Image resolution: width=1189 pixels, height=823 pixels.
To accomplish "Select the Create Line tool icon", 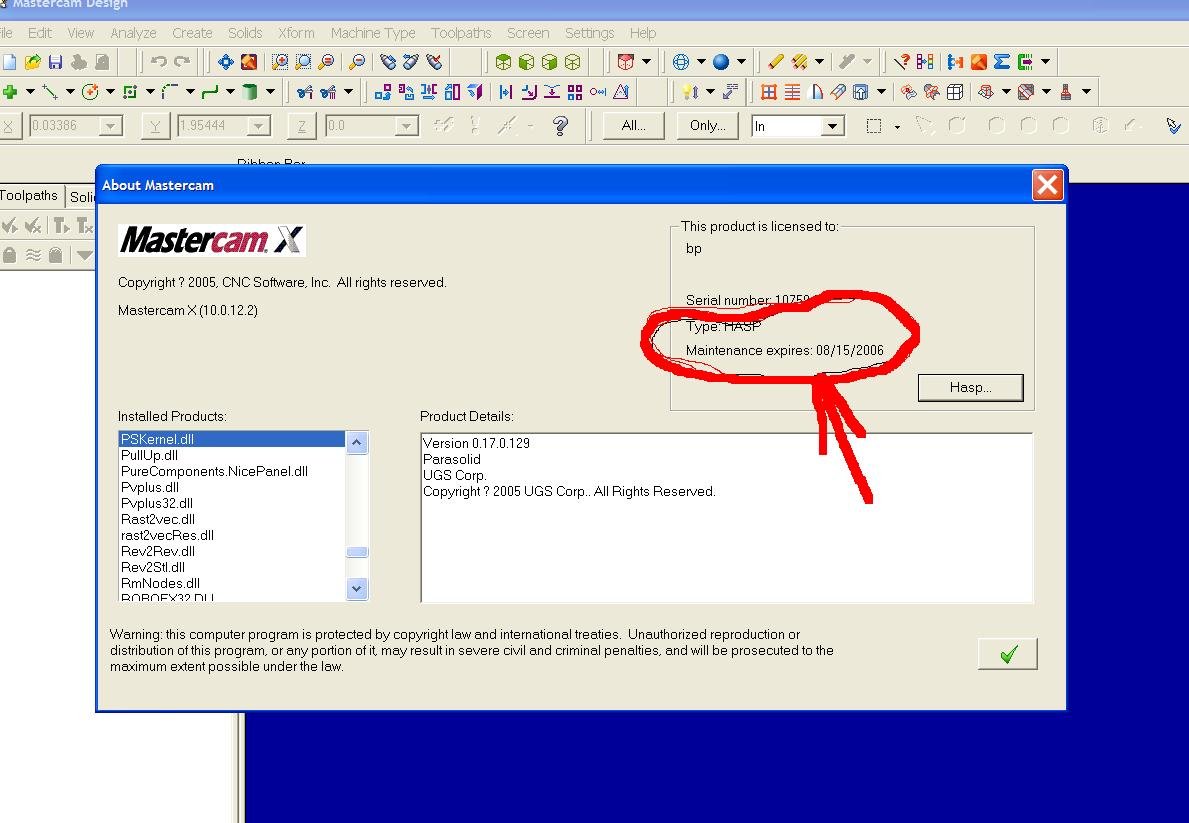I will click(x=50, y=92).
